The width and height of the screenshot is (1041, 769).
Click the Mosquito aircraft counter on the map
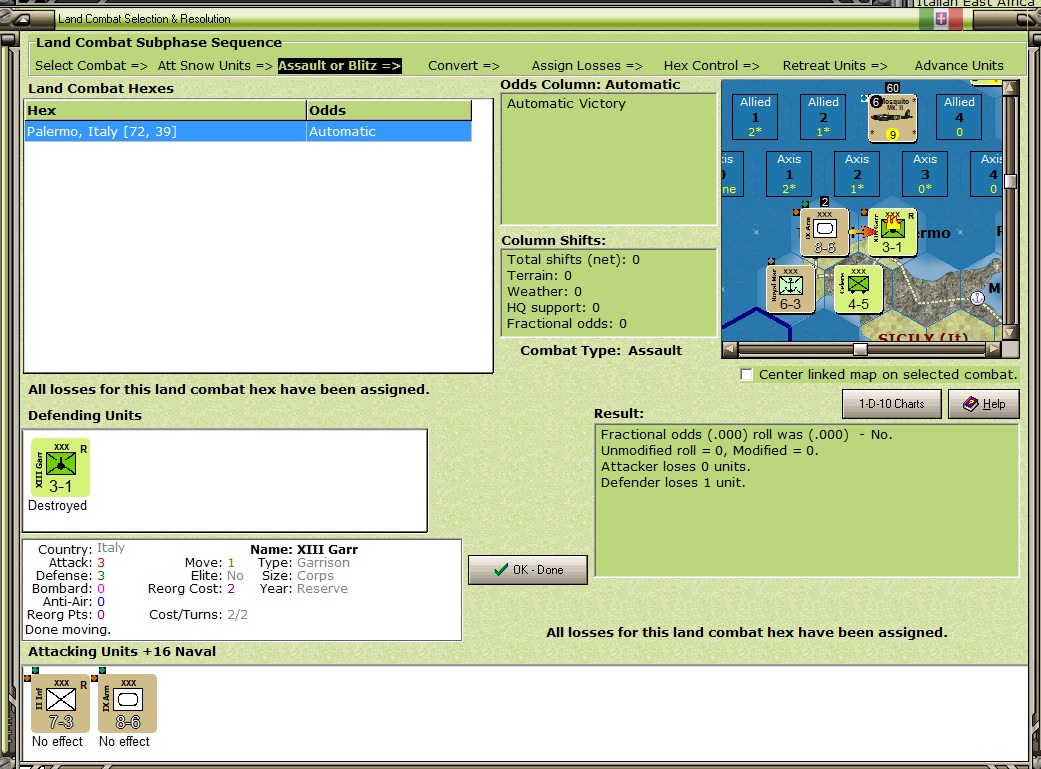[892, 118]
